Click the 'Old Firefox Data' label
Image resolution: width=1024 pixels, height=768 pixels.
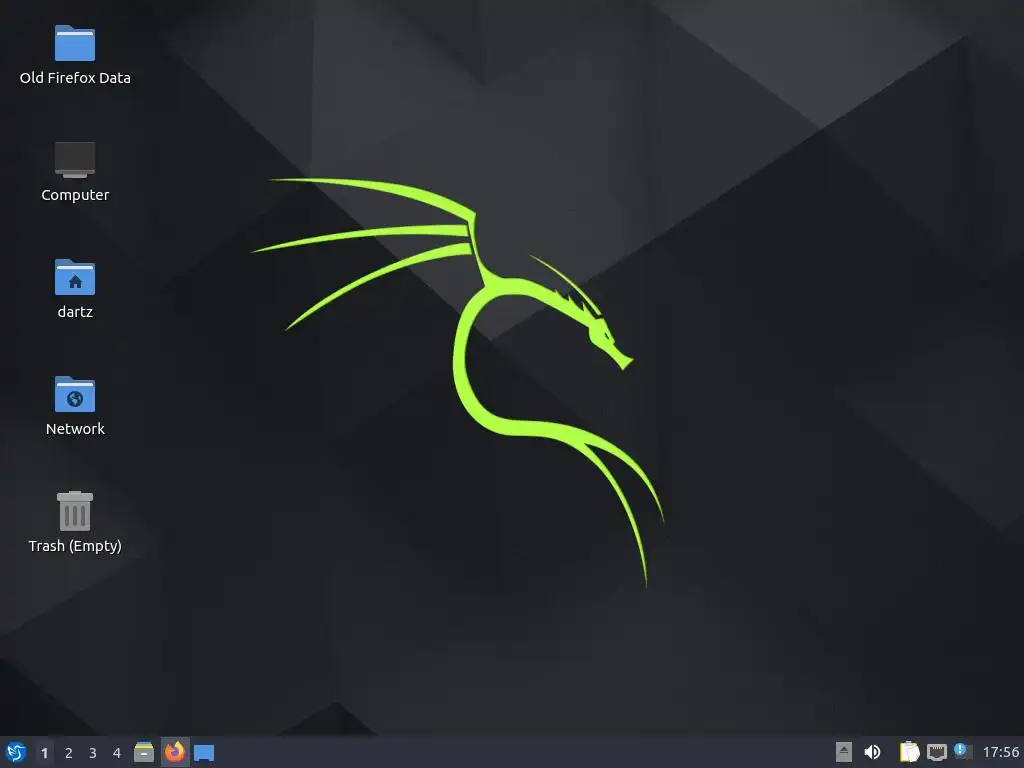pos(75,78)
